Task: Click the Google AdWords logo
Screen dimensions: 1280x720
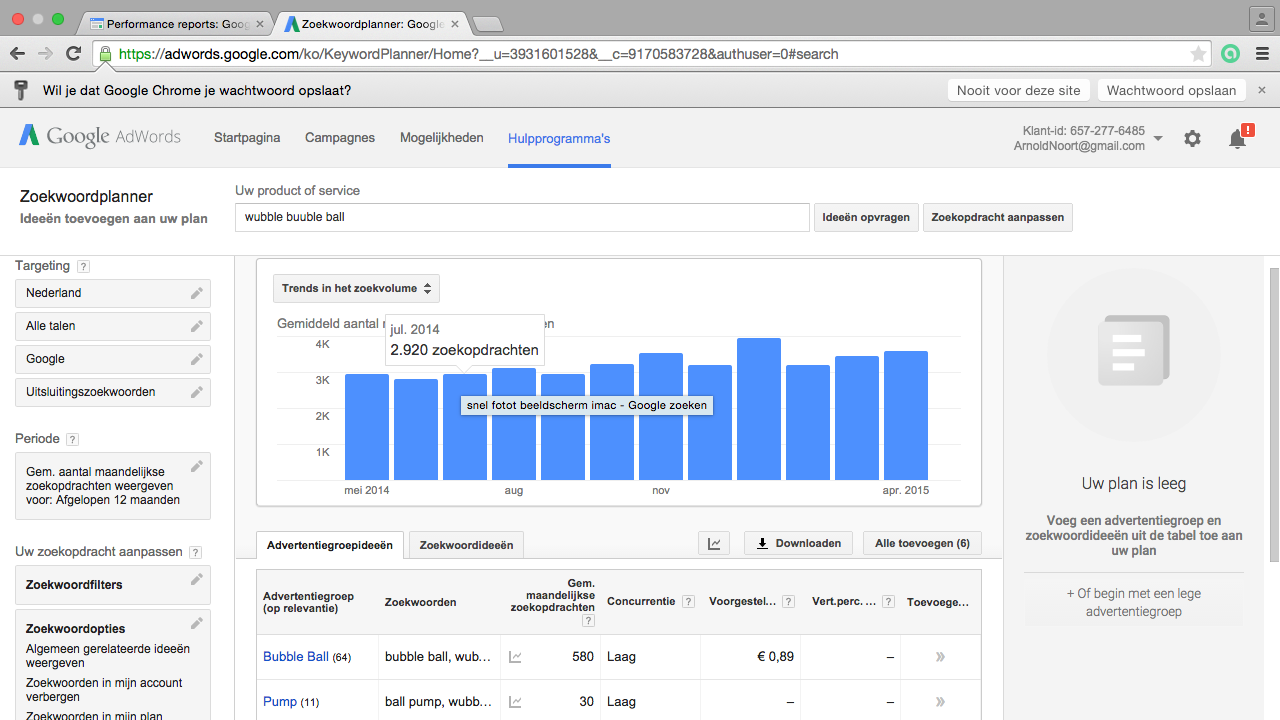Action: click(x=100, y=137)
